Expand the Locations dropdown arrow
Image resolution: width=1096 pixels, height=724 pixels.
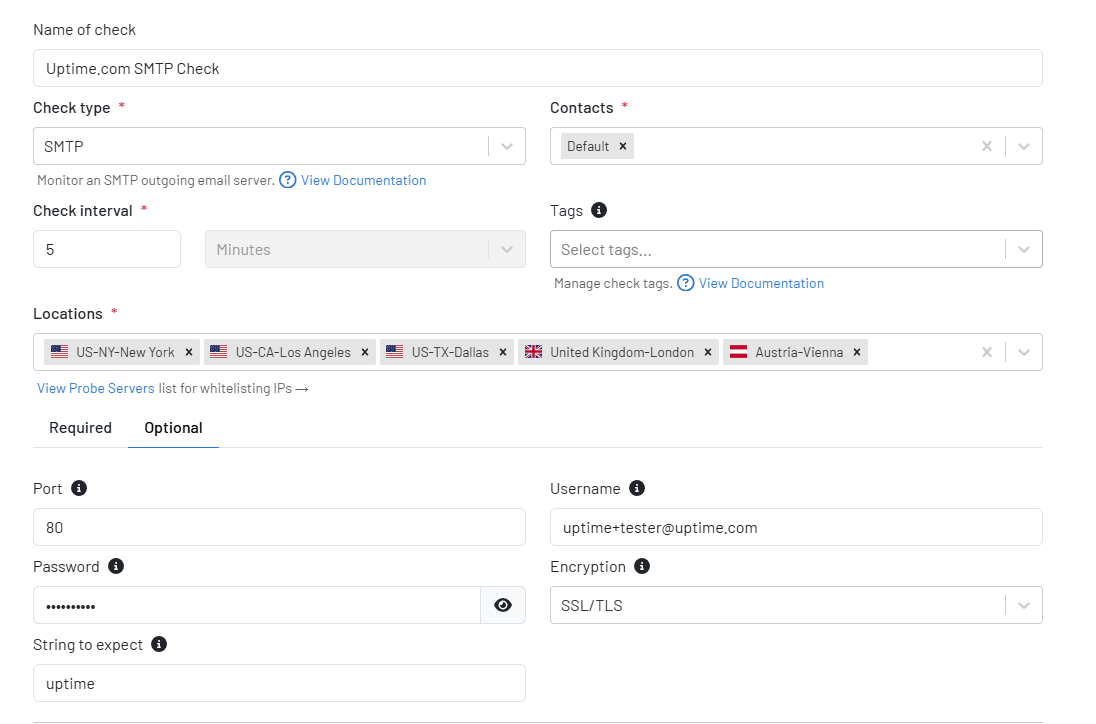point(1023,352)
